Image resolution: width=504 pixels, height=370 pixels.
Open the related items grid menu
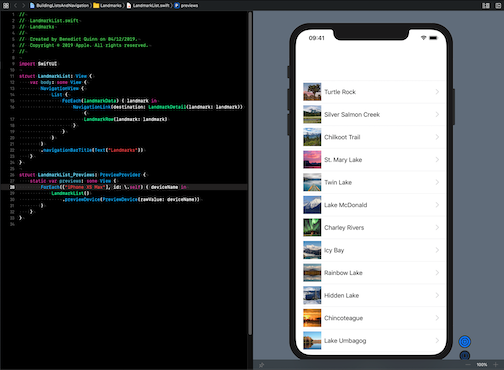(6, 5)
